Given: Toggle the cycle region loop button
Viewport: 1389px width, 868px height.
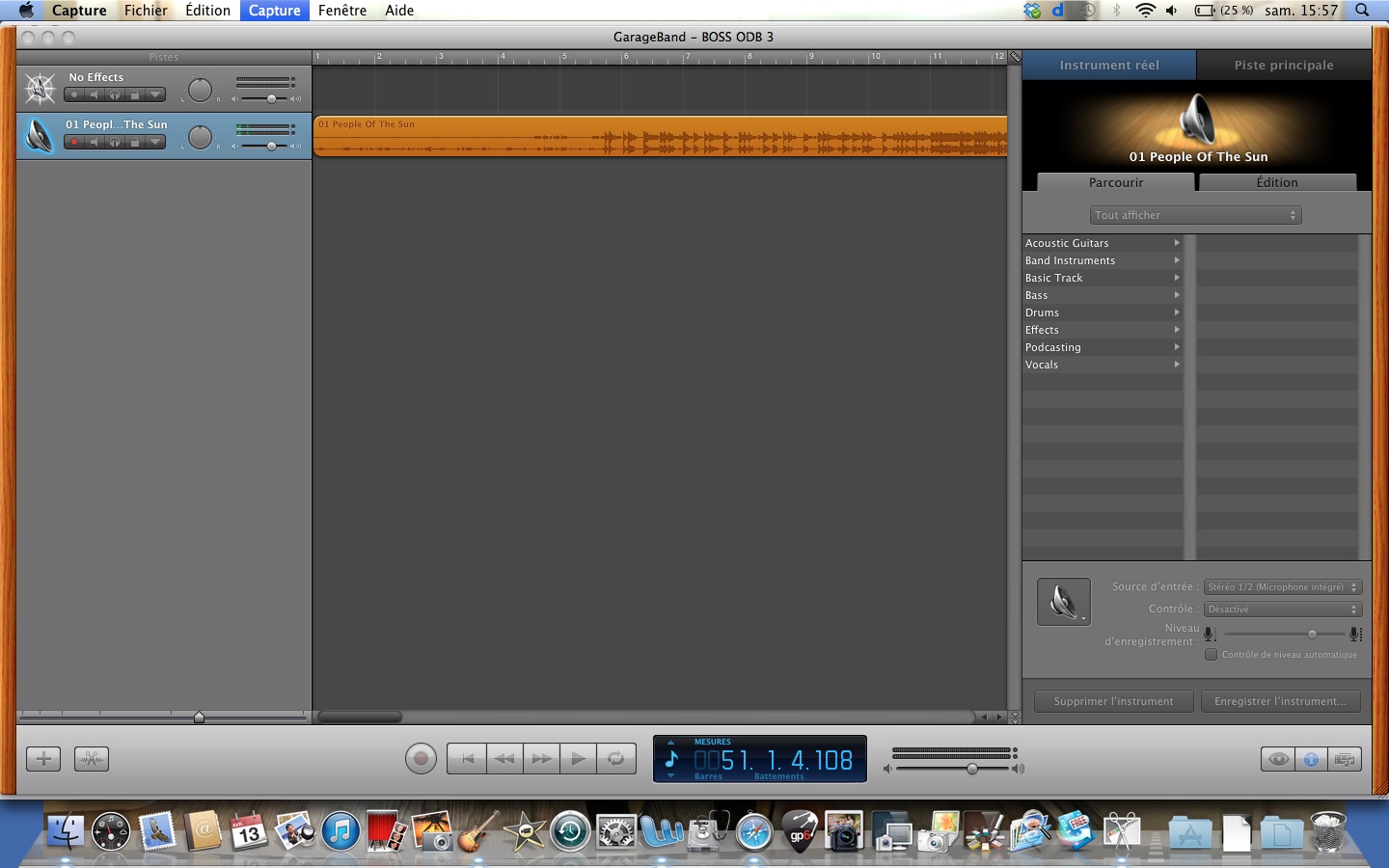Looking at the screenshot, I should pos(615,759).
